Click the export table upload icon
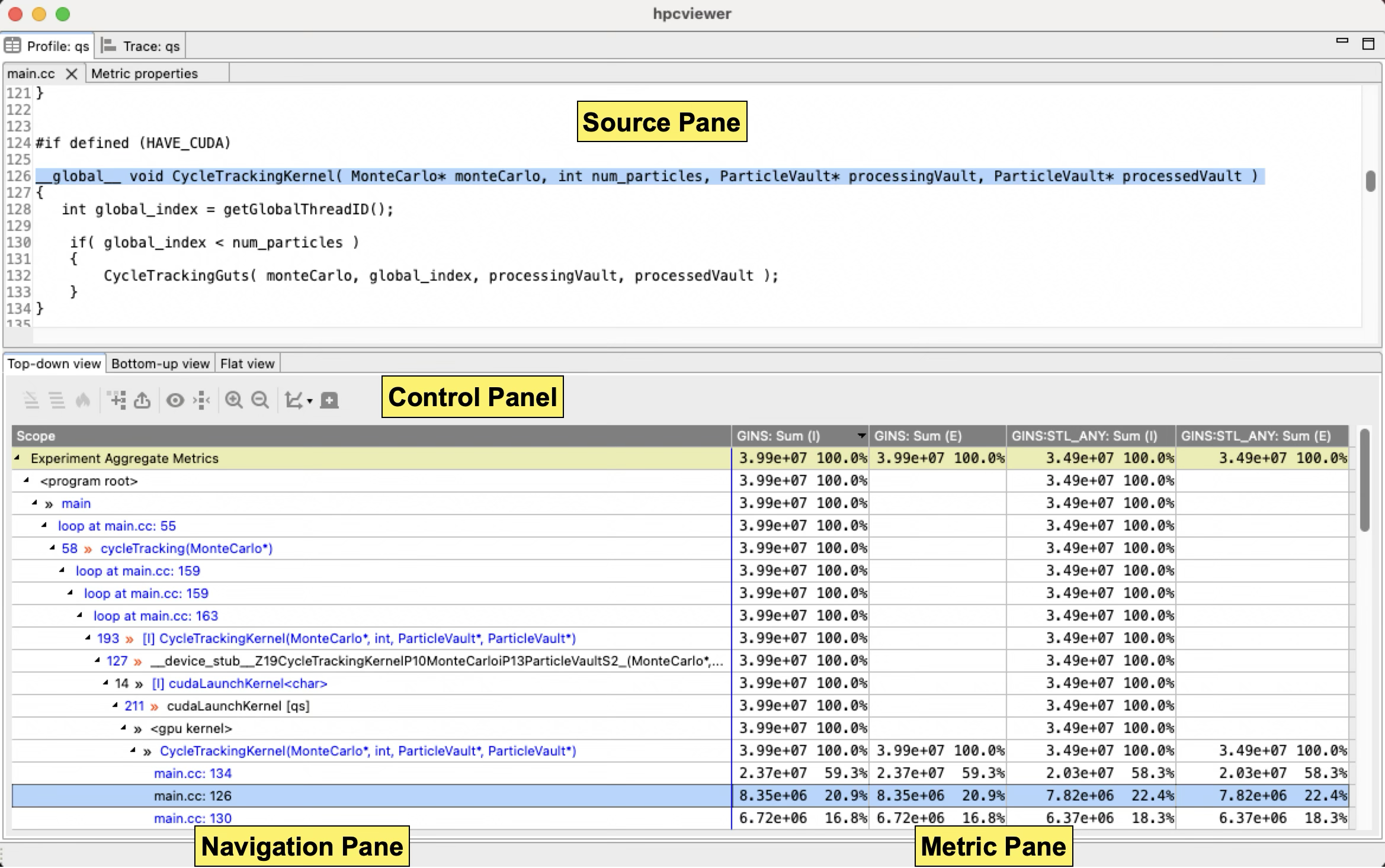Image resolution: width=1385 pixels, height=868 pixels. coord(142,401)
